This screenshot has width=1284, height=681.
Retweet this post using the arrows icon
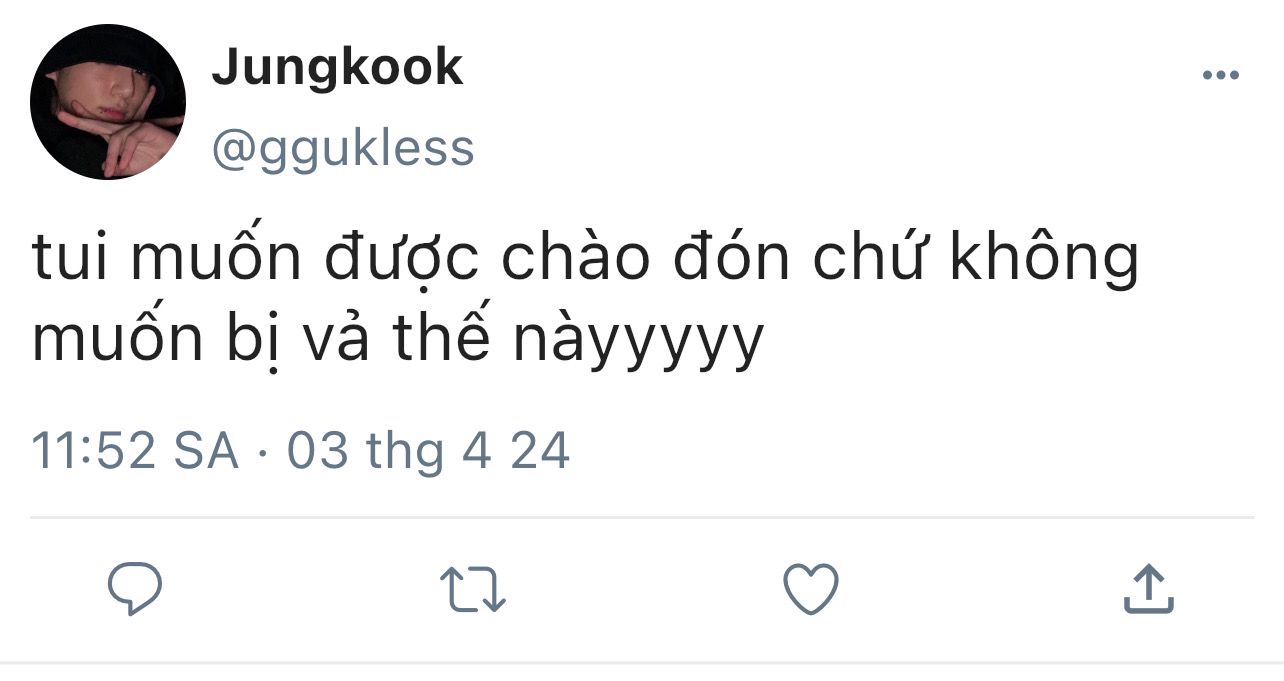pyautogui.click(x=474, y=589)
